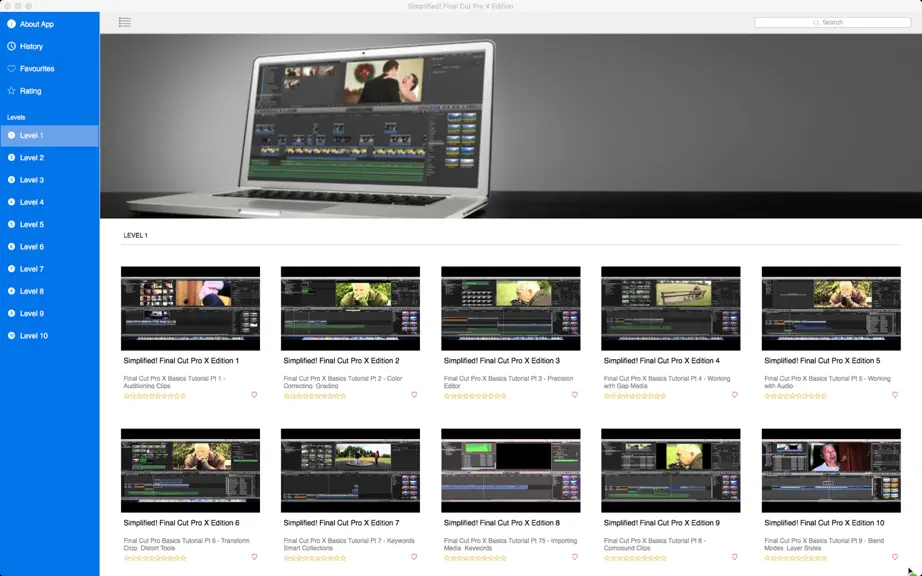The height and width of the screenshot is (576, 922).
Task: Open the Edition 5 video thumbnail
Action: (x=831, y=309)
